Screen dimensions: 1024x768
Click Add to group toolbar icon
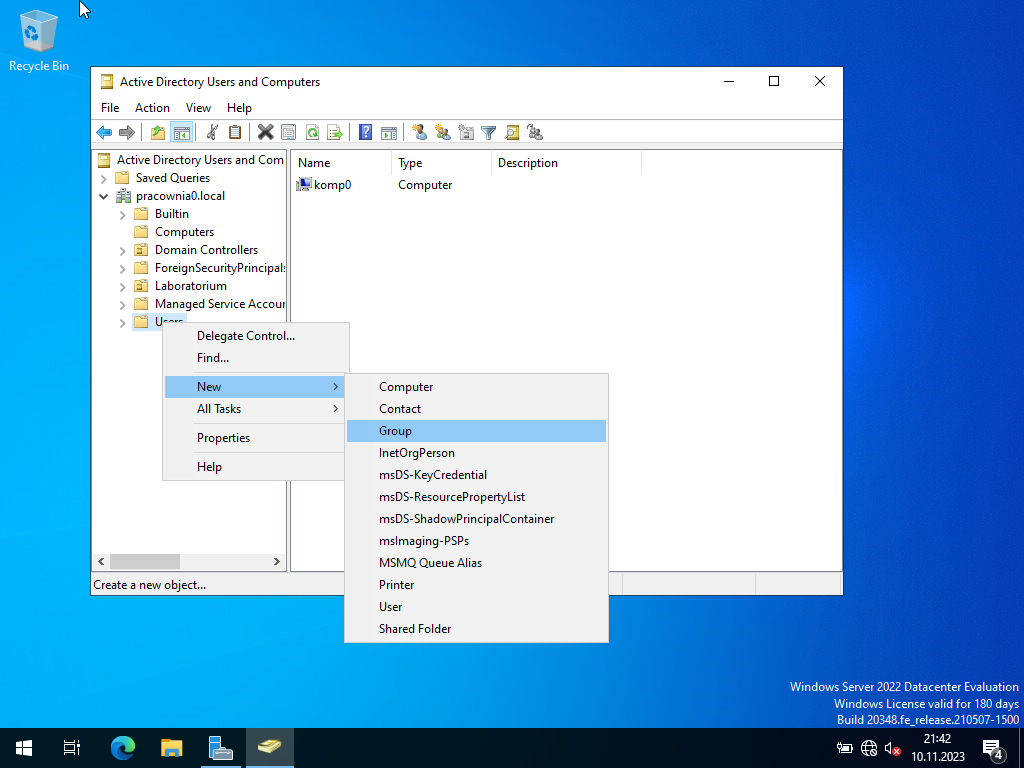535,133
